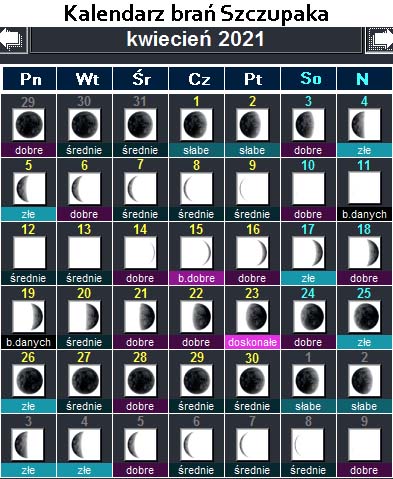The height and width of the screenshot is (479, 393).
Task: Click moon icon on April 28
Action: point(140,380)
